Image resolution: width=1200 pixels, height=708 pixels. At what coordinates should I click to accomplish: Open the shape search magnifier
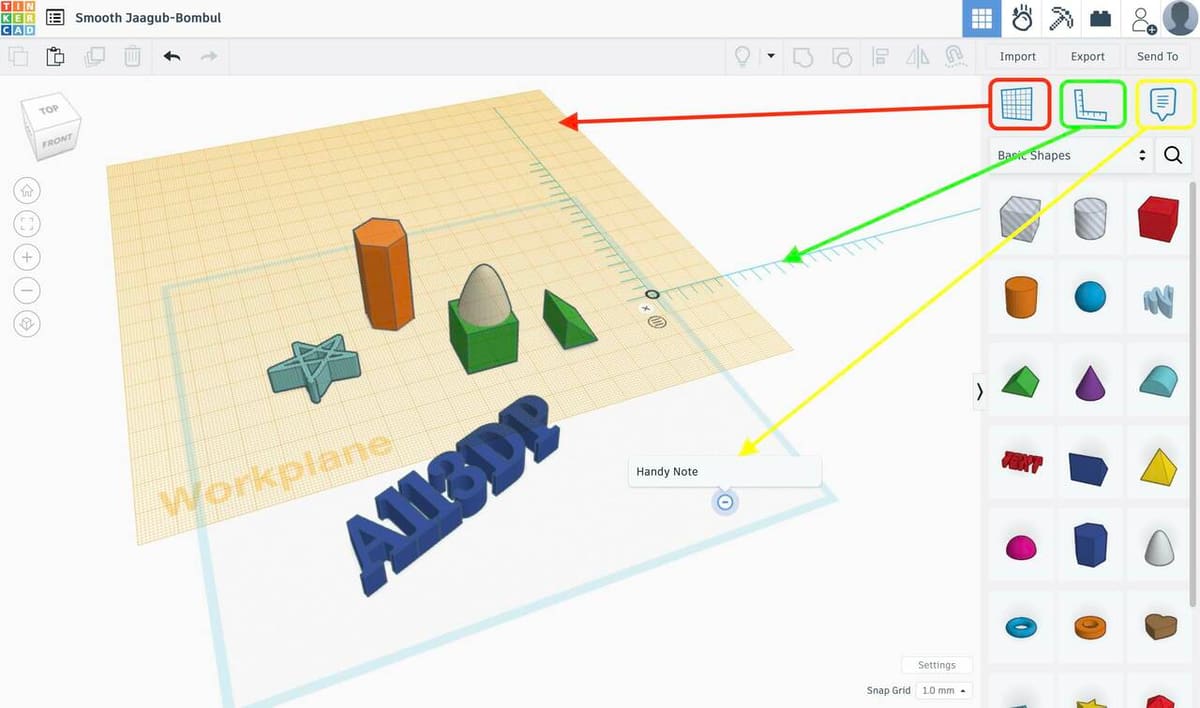pyautogui.click(x=1173, y=155)
